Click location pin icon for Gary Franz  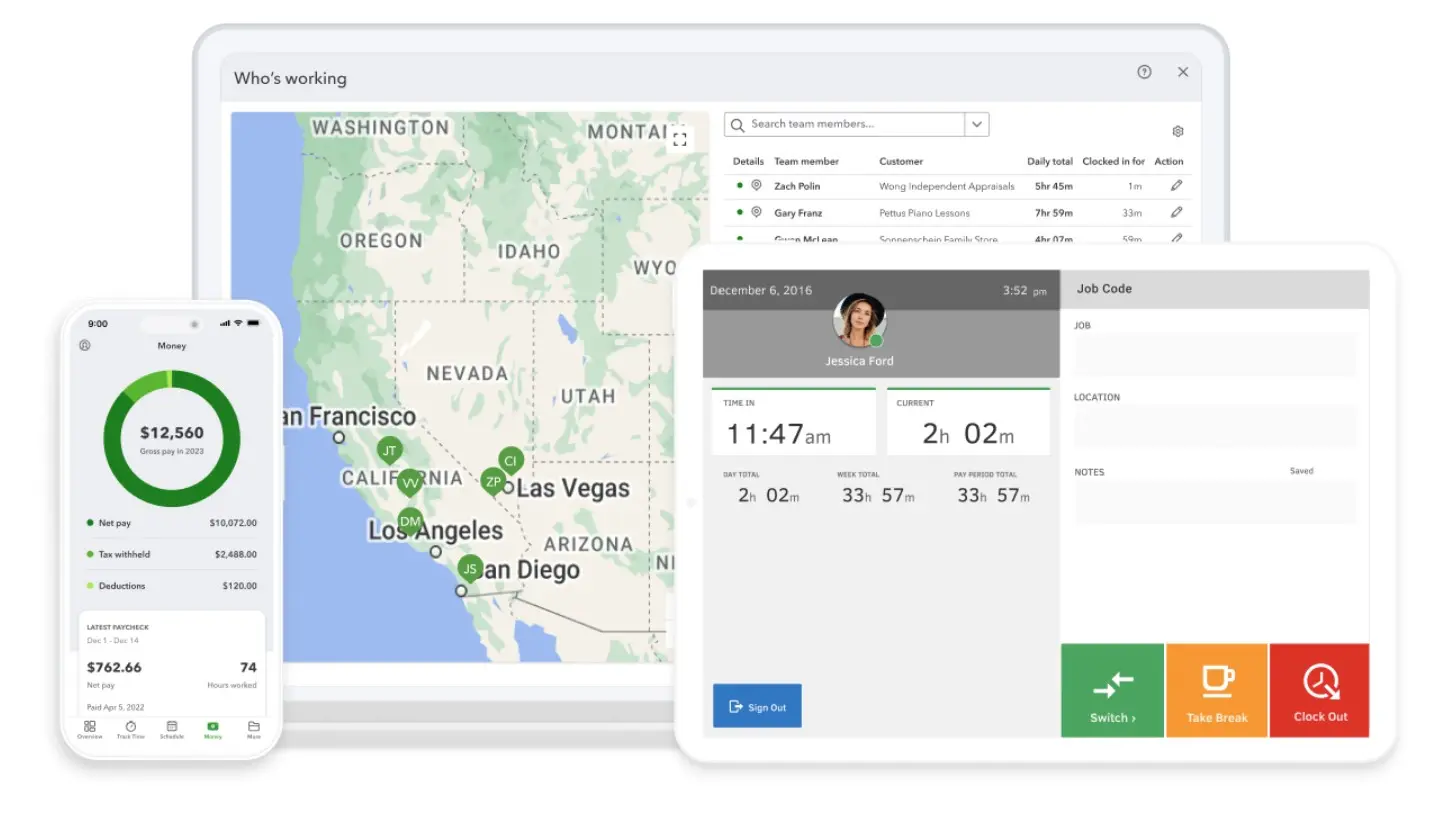[756, 213]
